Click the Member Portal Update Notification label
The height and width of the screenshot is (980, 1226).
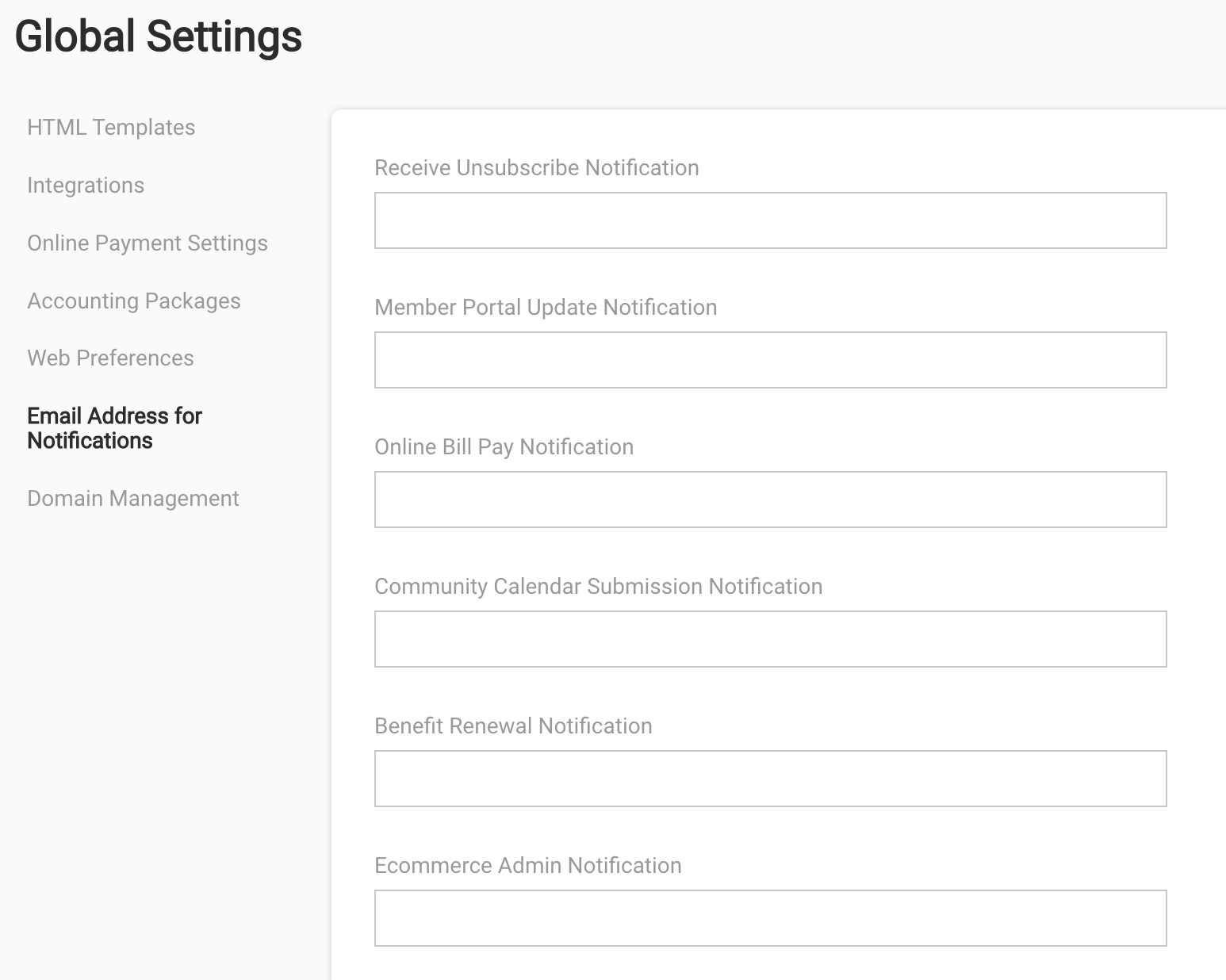546,308
